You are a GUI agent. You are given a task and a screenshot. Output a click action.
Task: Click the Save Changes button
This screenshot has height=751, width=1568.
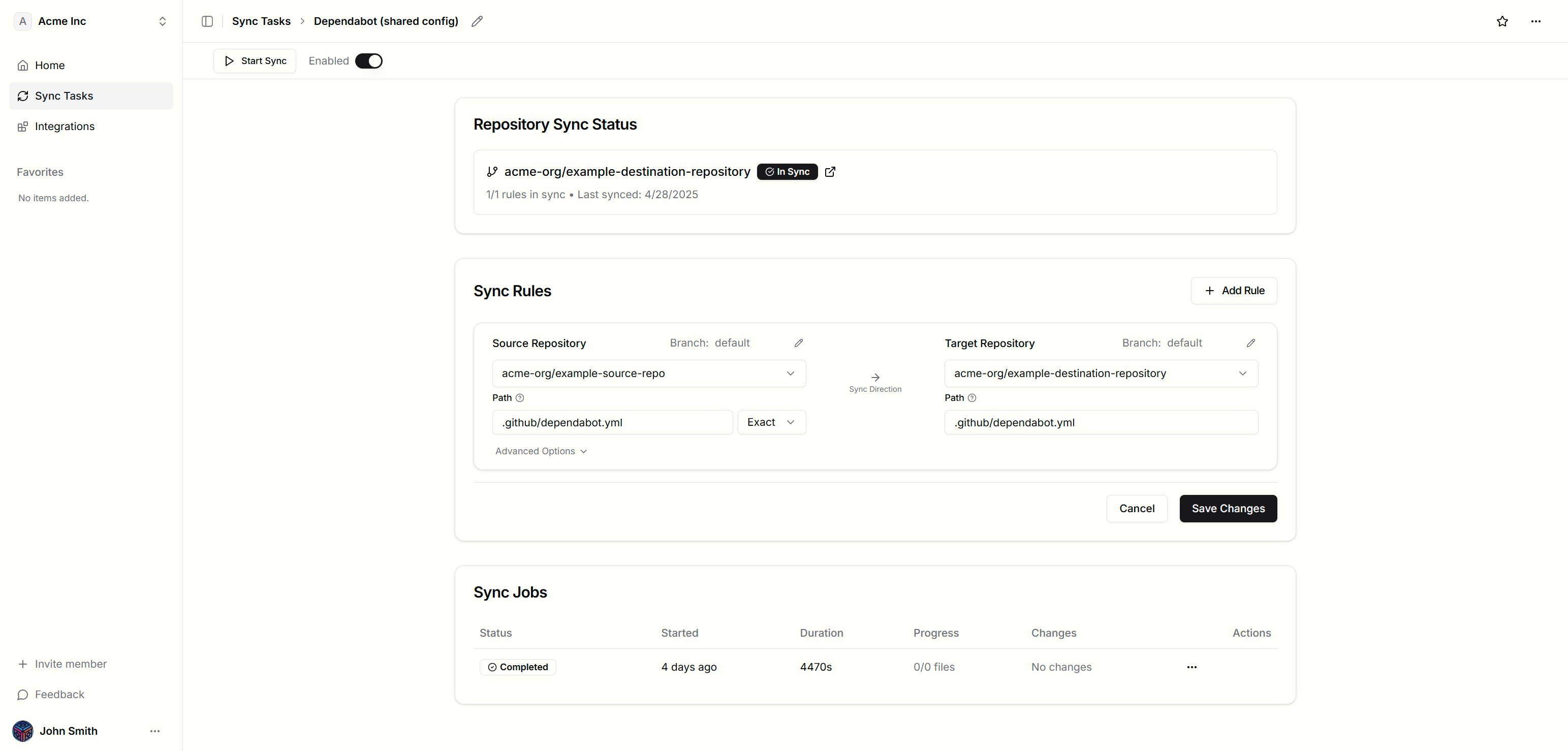(1227, 508)
